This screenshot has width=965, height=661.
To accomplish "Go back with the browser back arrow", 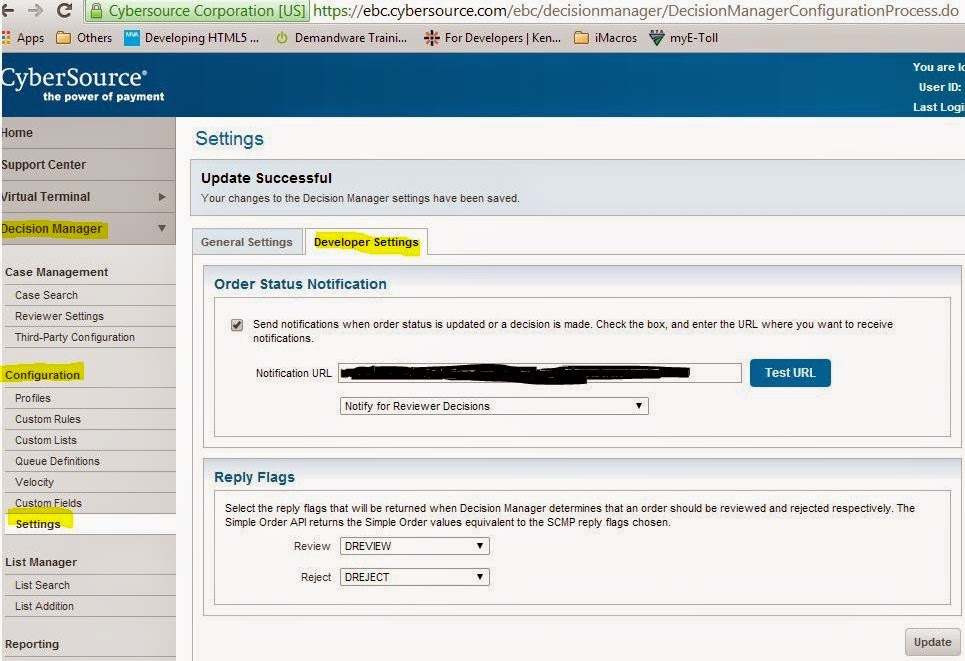I will 7,10.
